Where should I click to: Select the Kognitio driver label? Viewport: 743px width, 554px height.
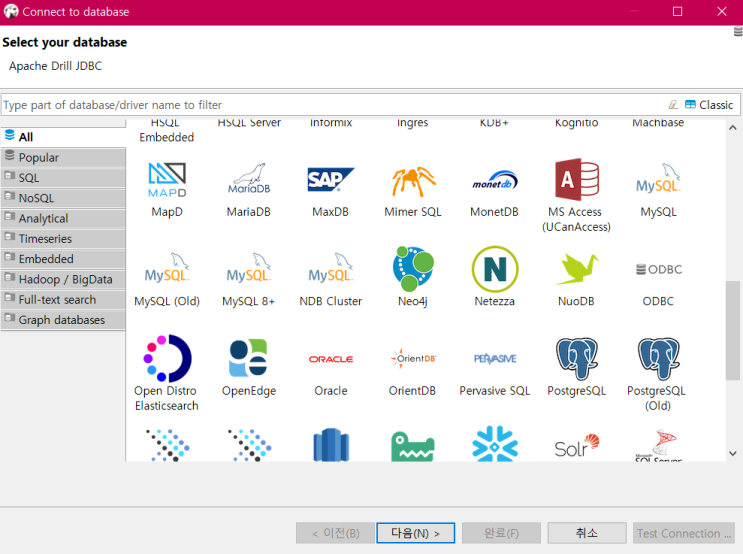[x=576, y=123]
